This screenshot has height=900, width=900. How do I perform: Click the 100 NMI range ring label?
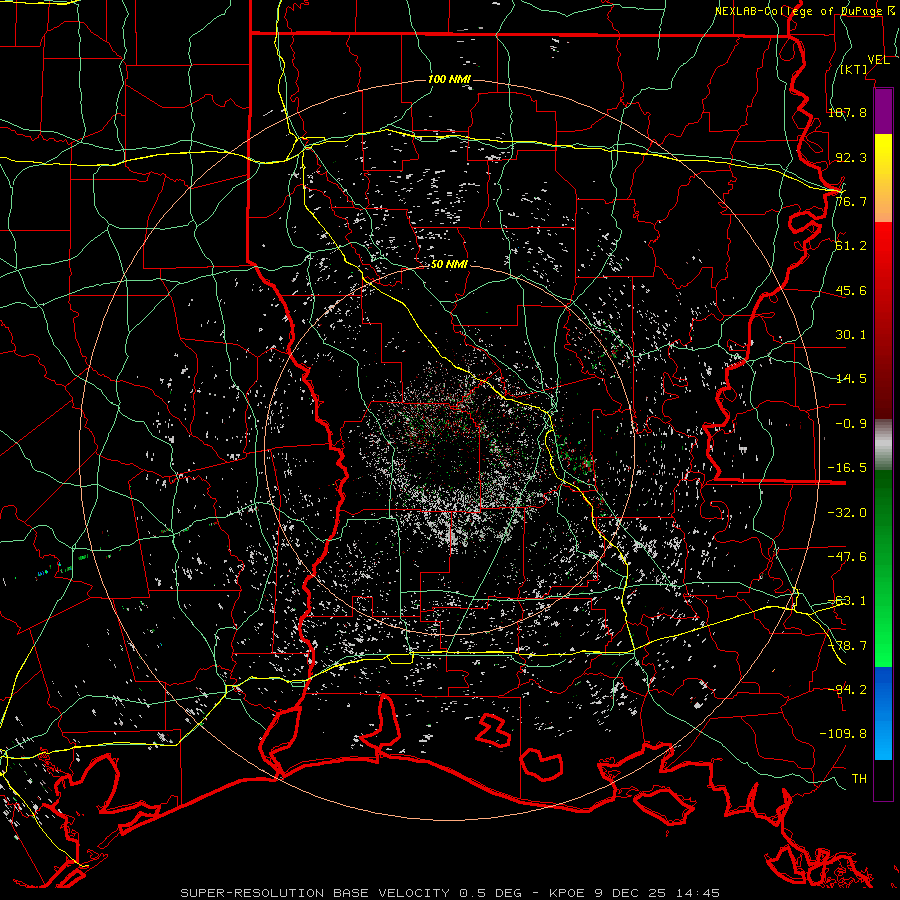(x=449, y=79)
